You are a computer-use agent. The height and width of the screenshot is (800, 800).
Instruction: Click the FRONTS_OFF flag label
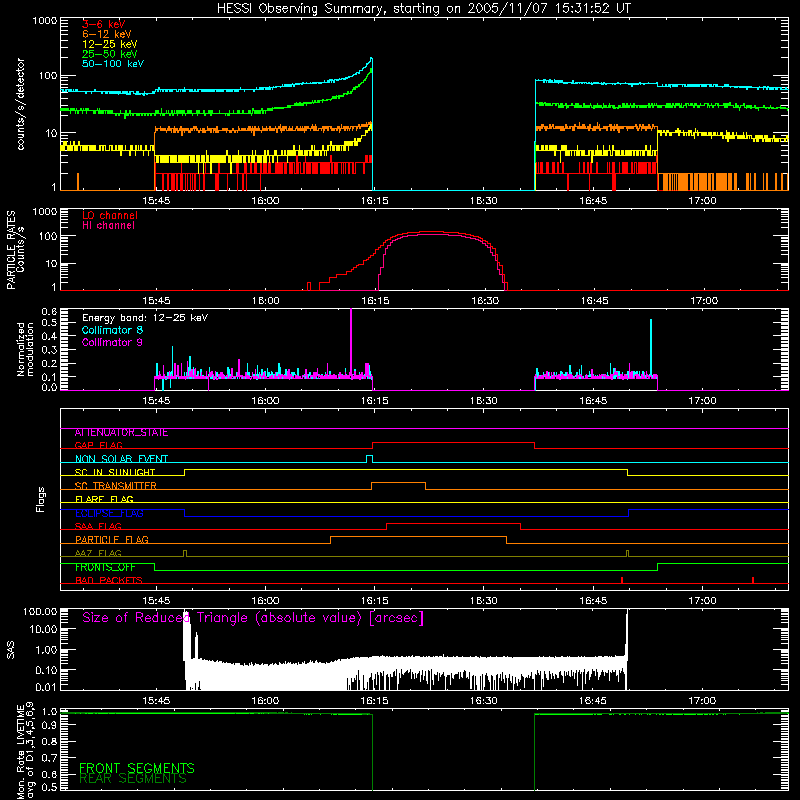pos(105,567)
